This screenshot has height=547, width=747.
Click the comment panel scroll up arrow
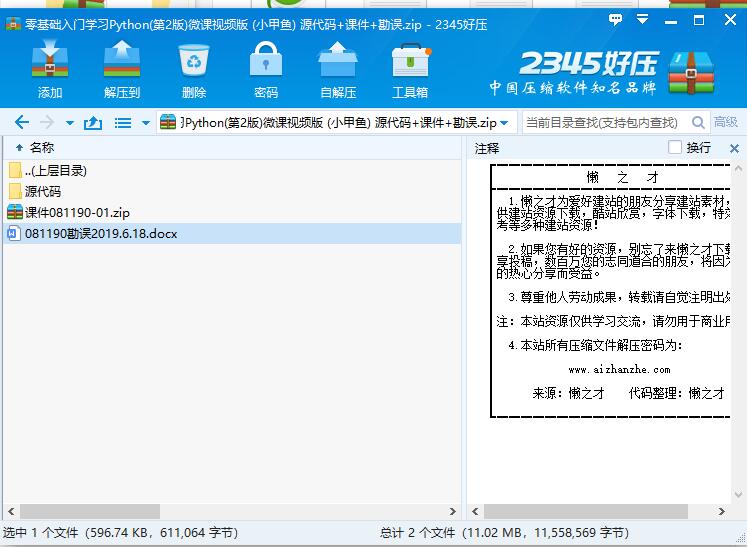tap(738, 168)
